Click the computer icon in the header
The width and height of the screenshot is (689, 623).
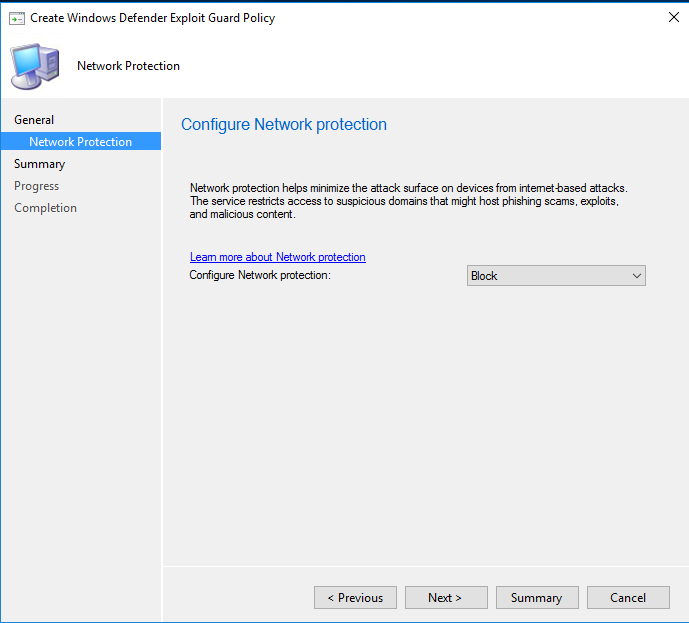[34, 66]
